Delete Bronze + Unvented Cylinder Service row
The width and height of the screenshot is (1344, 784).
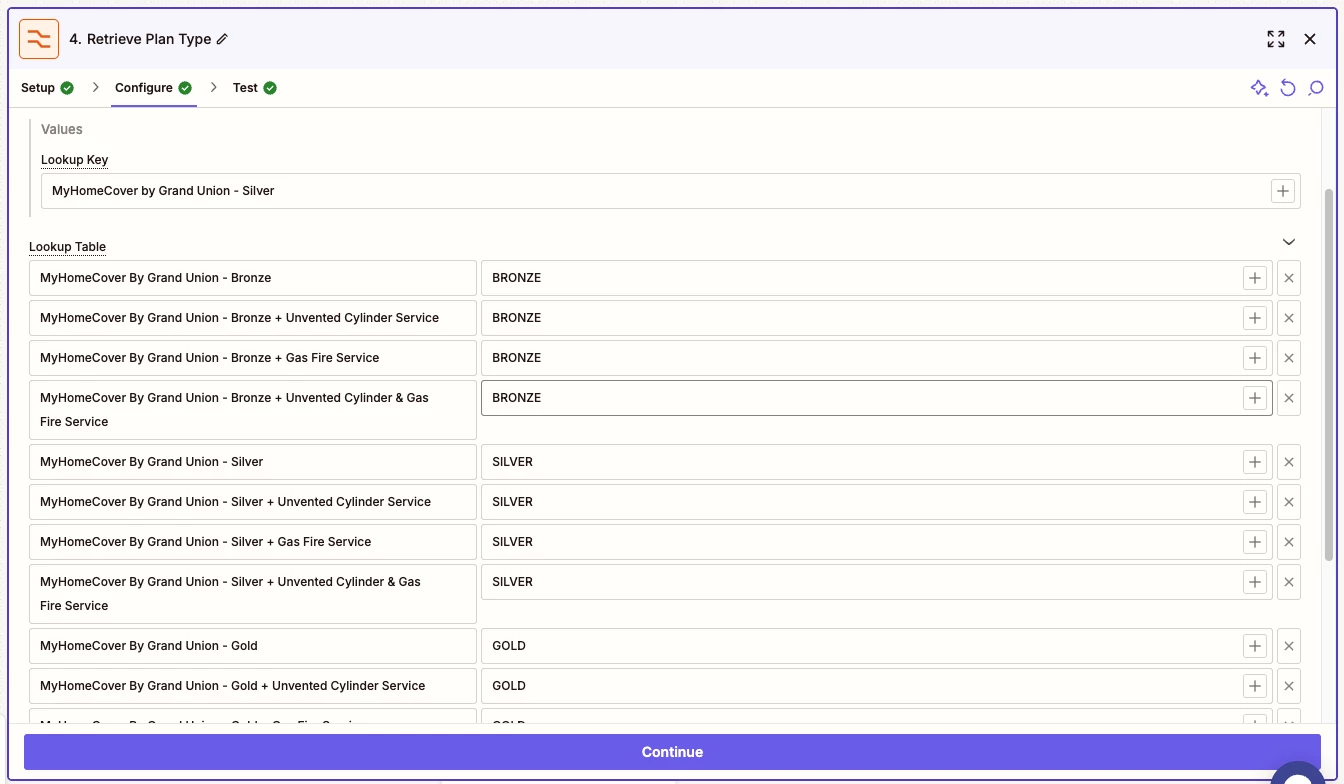click(1289, 318)
